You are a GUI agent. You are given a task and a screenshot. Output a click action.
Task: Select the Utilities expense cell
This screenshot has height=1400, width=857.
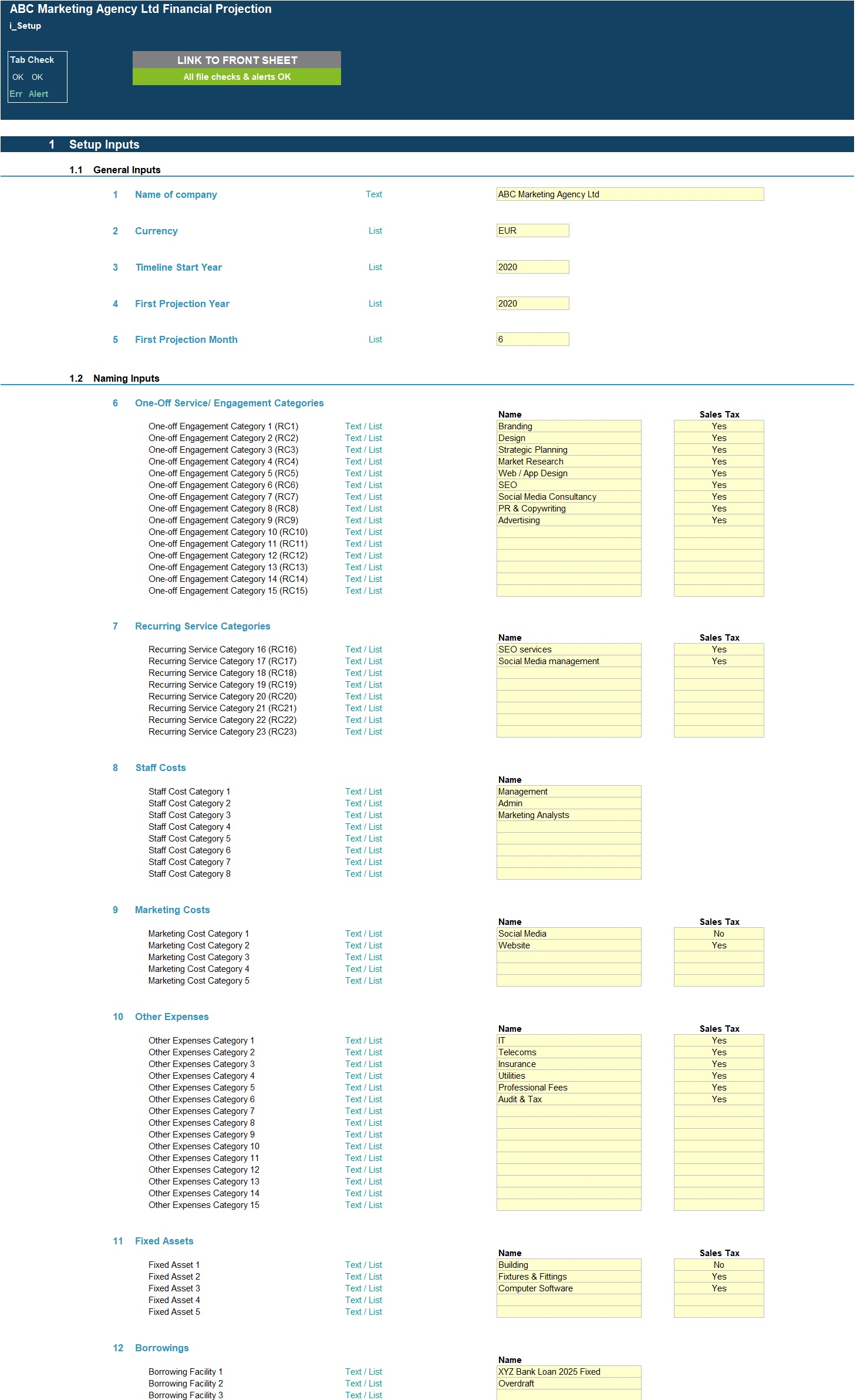pyautogui.click(x=569, y=1076)
